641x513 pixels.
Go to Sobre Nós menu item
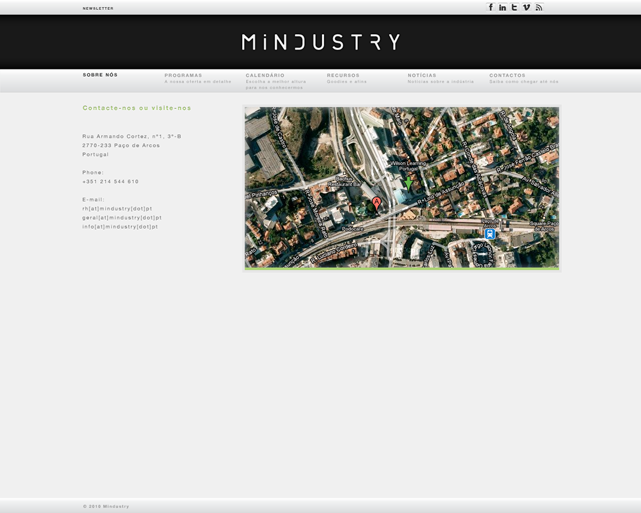(100, 75)
